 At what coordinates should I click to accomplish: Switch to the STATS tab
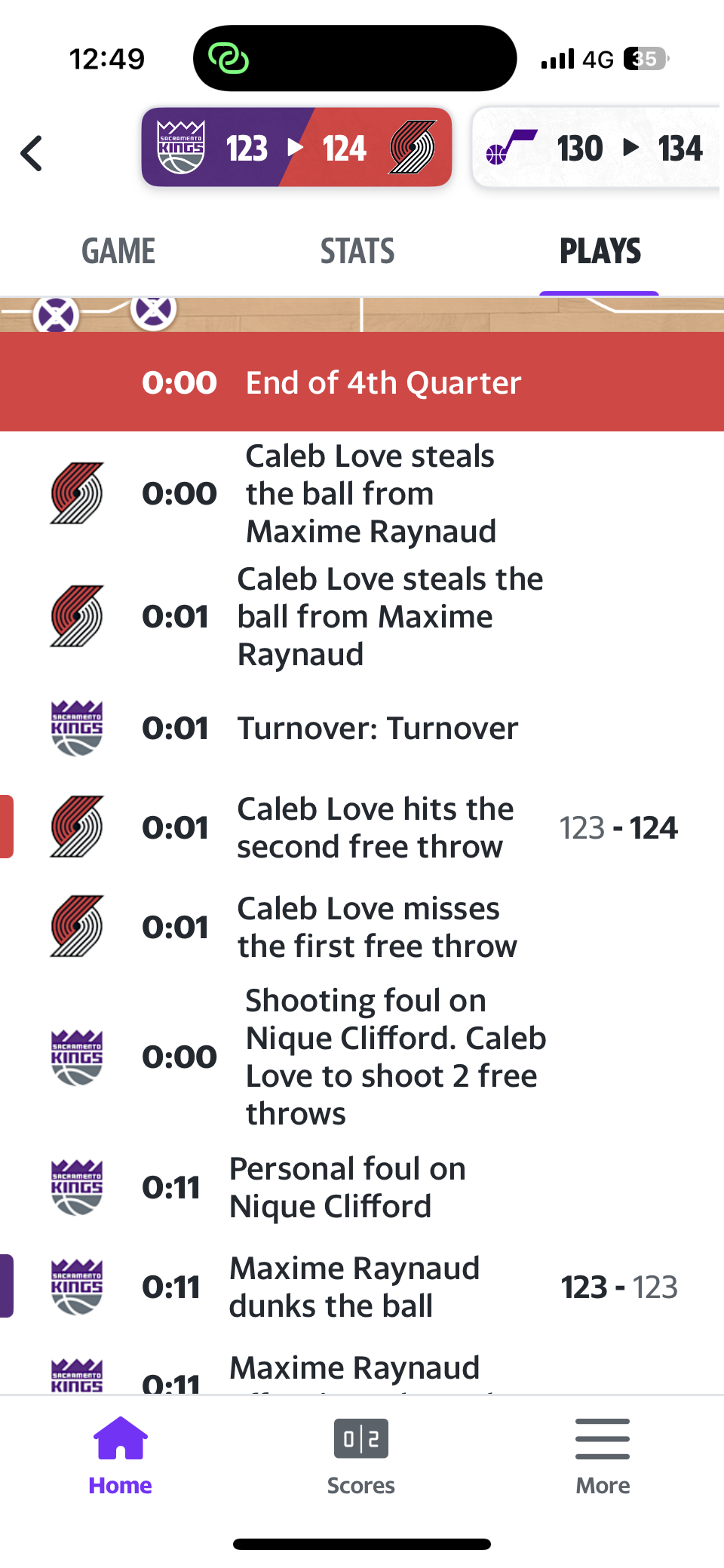(x=357, y=251)
